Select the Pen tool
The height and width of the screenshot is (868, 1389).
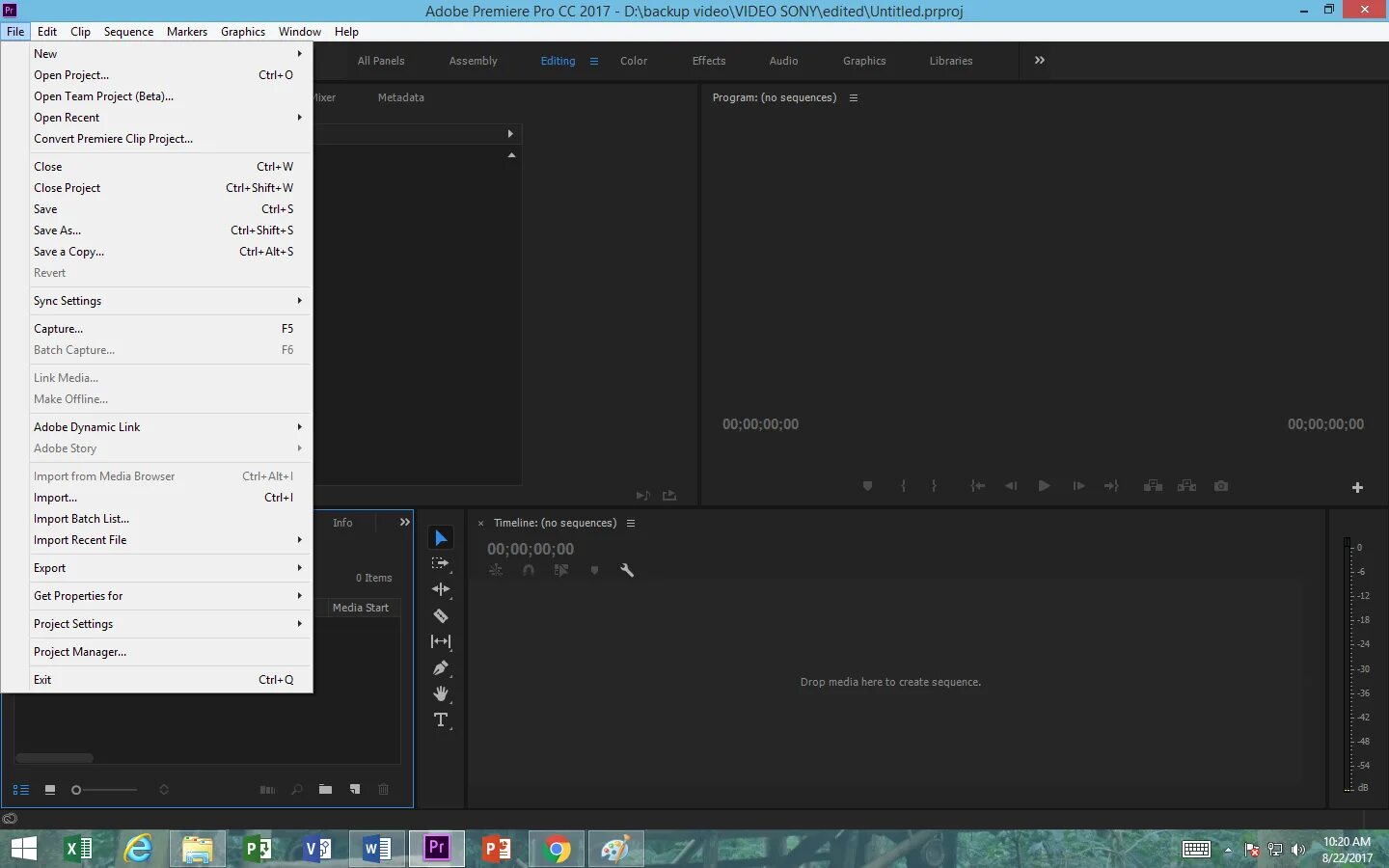pos(441,667)
